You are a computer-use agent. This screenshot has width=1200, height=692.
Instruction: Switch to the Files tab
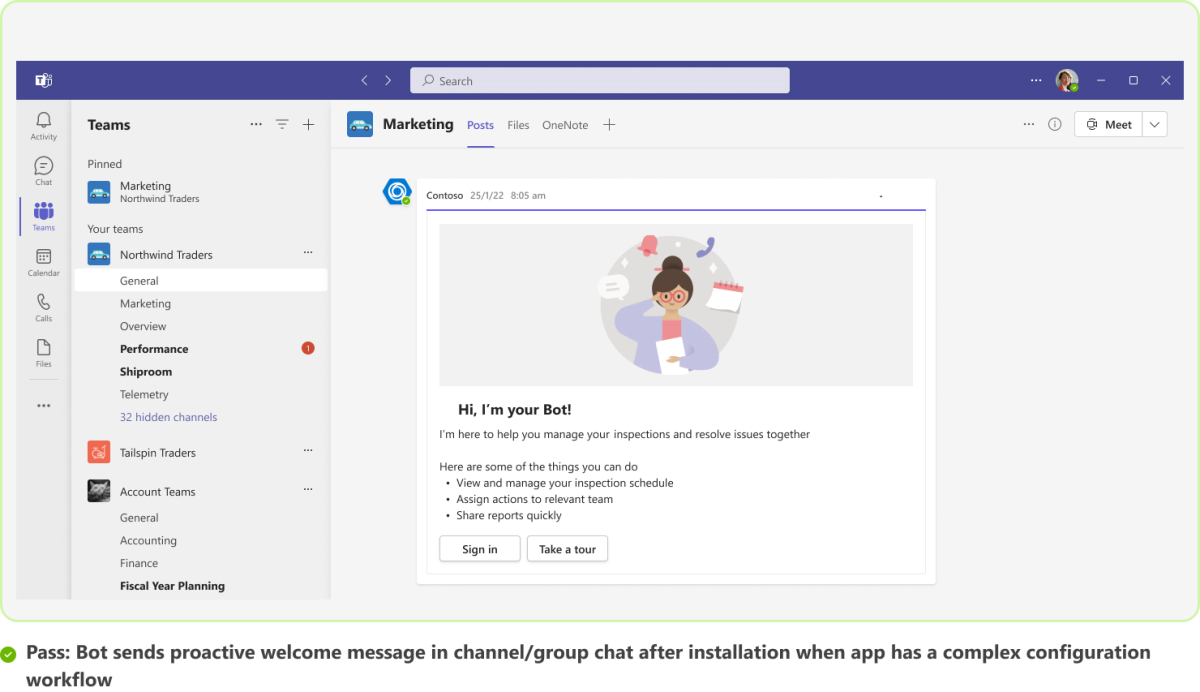coord(518,124)
